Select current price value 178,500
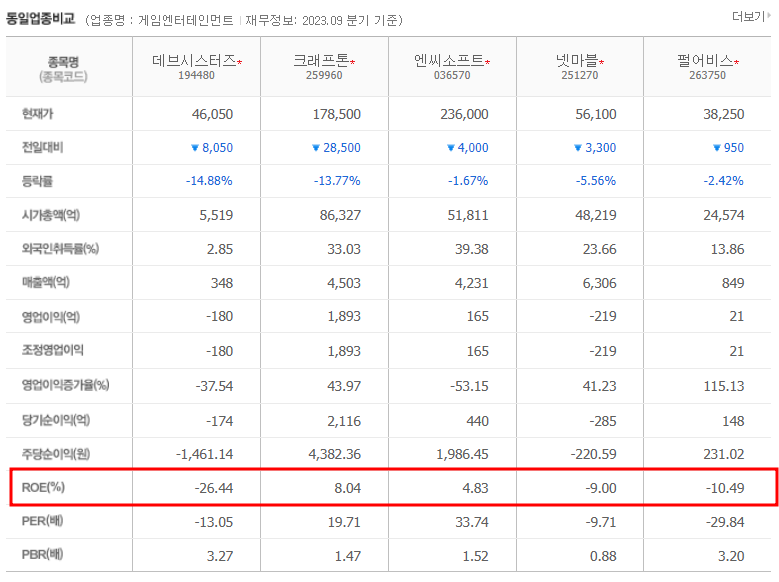 [x=336, y=114]
